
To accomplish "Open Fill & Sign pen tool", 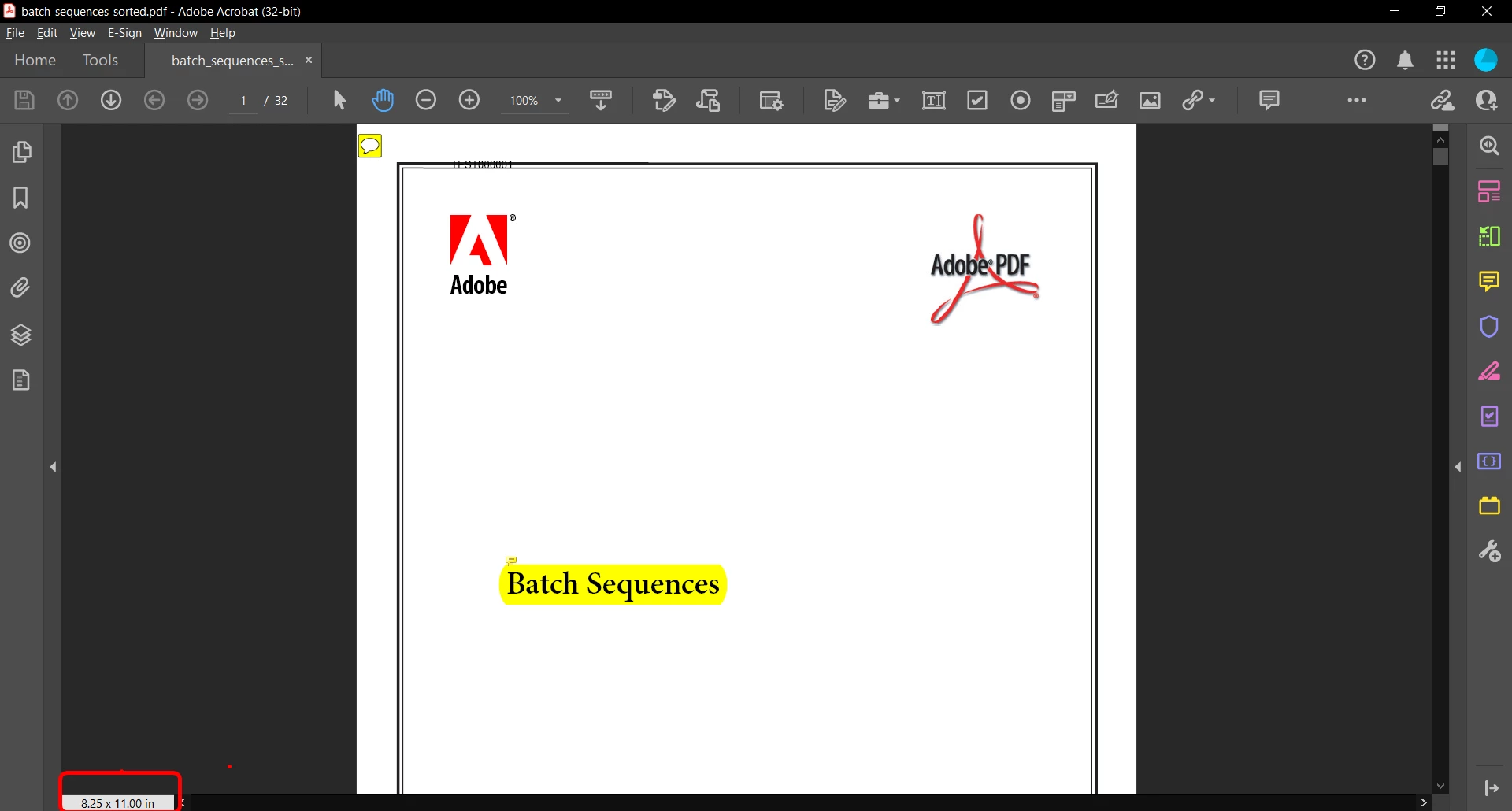I will pyautogui.click(x=1489, y=372).
